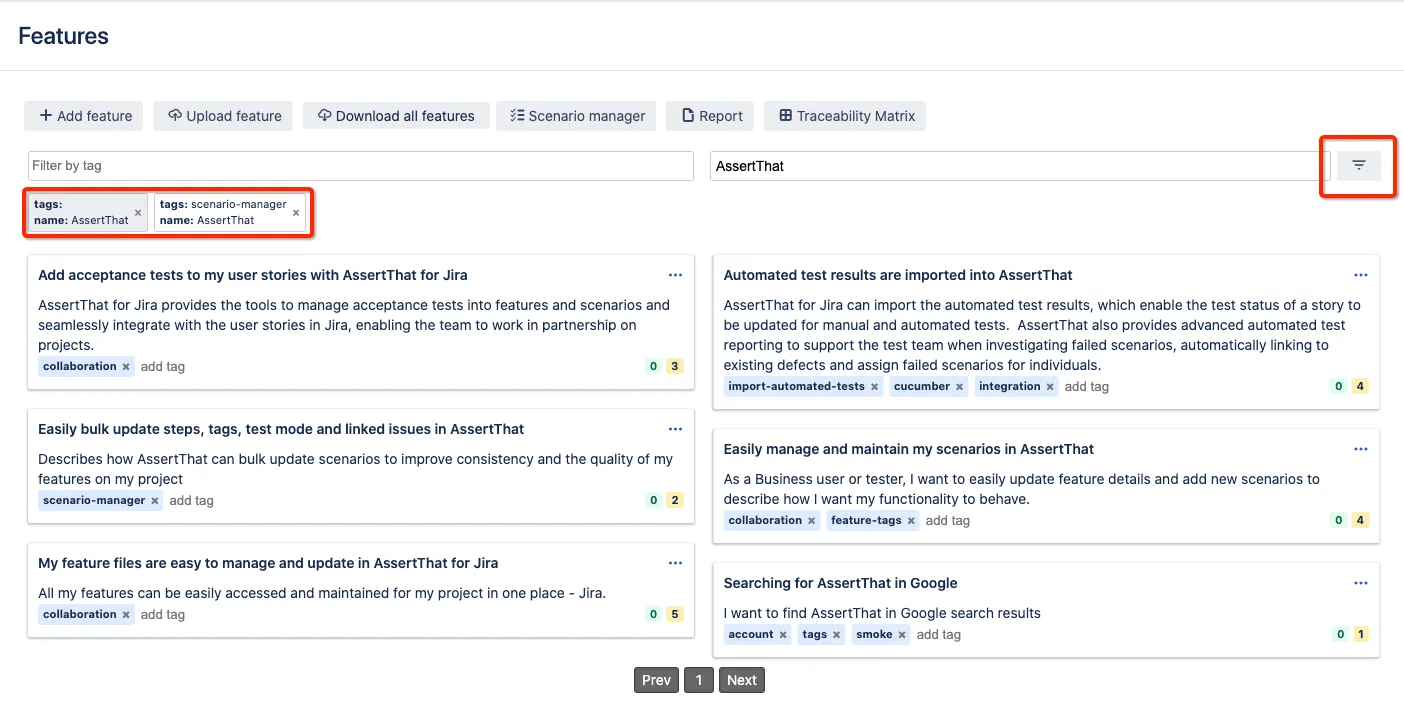
Task: Open 'Add acceptance tests to my user stories' feature
Action: coord(252,275)
